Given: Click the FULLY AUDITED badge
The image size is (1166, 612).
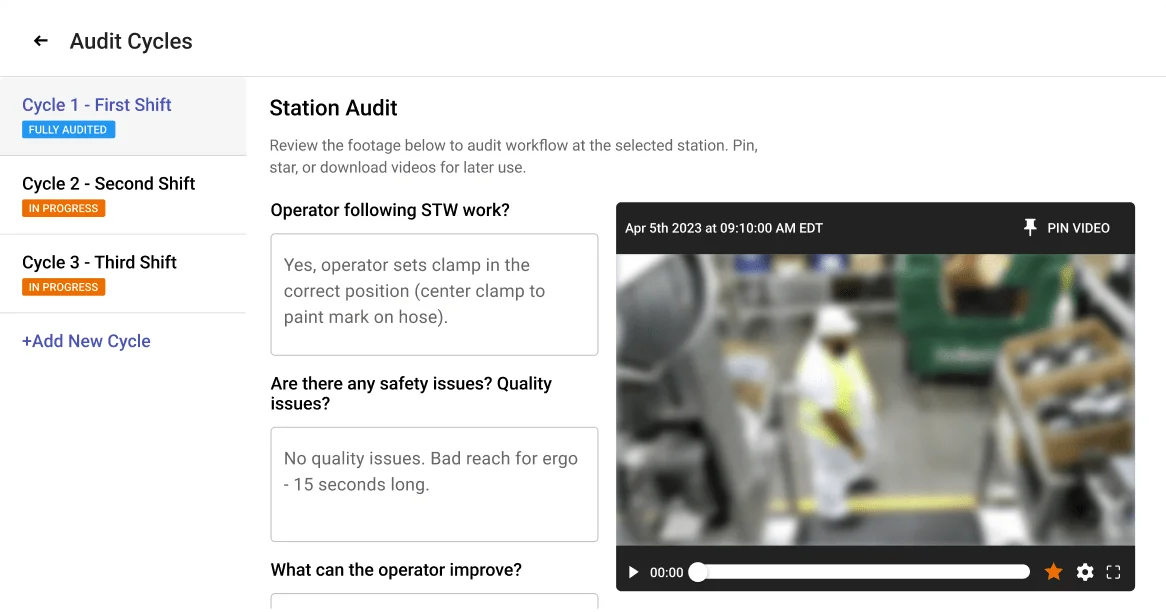Looking at the screenshot, I should (x=68, y=128).
